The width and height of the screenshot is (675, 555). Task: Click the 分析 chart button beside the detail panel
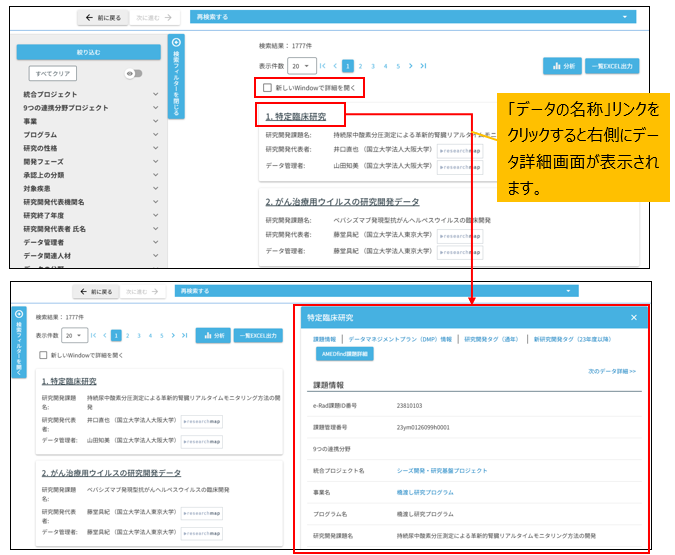(x=211, y=335)
